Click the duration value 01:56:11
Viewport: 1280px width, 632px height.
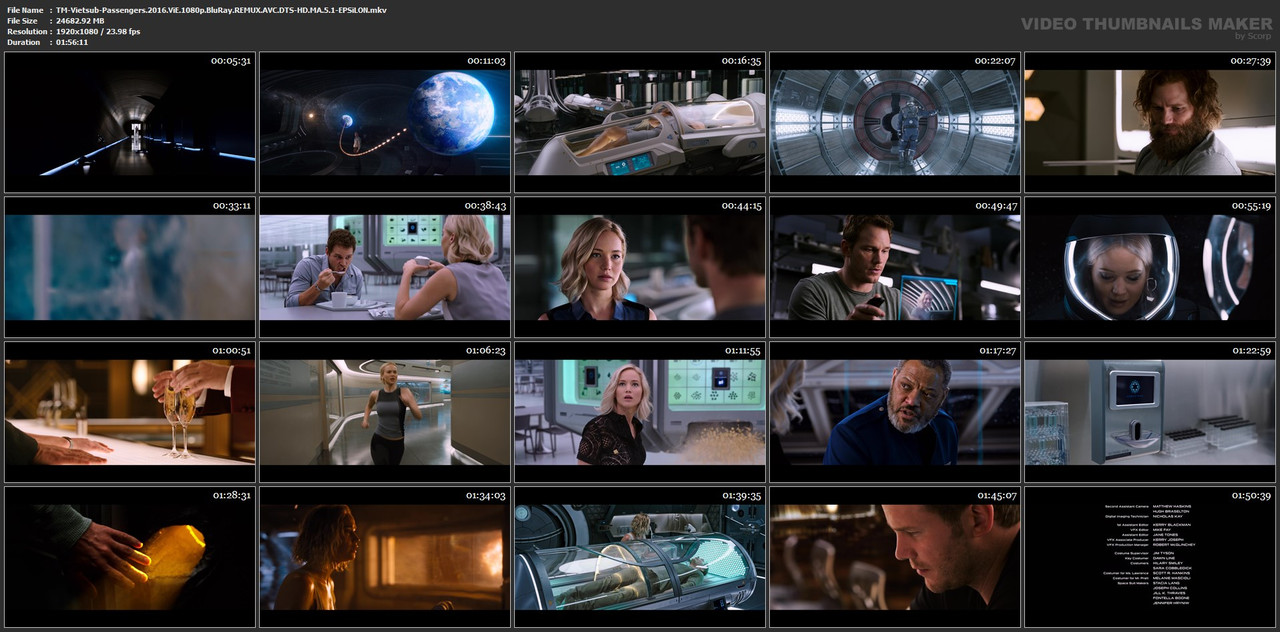72,43
